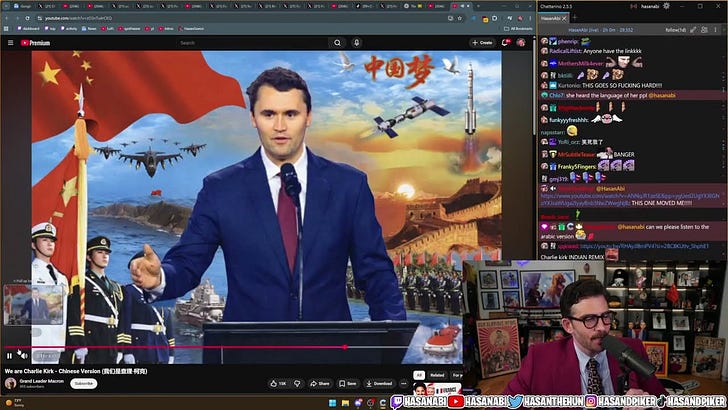Click RadicalLiftist username in chat
Image resolution: width=728 pixels, height=410 pixels.
coord(565,51)
